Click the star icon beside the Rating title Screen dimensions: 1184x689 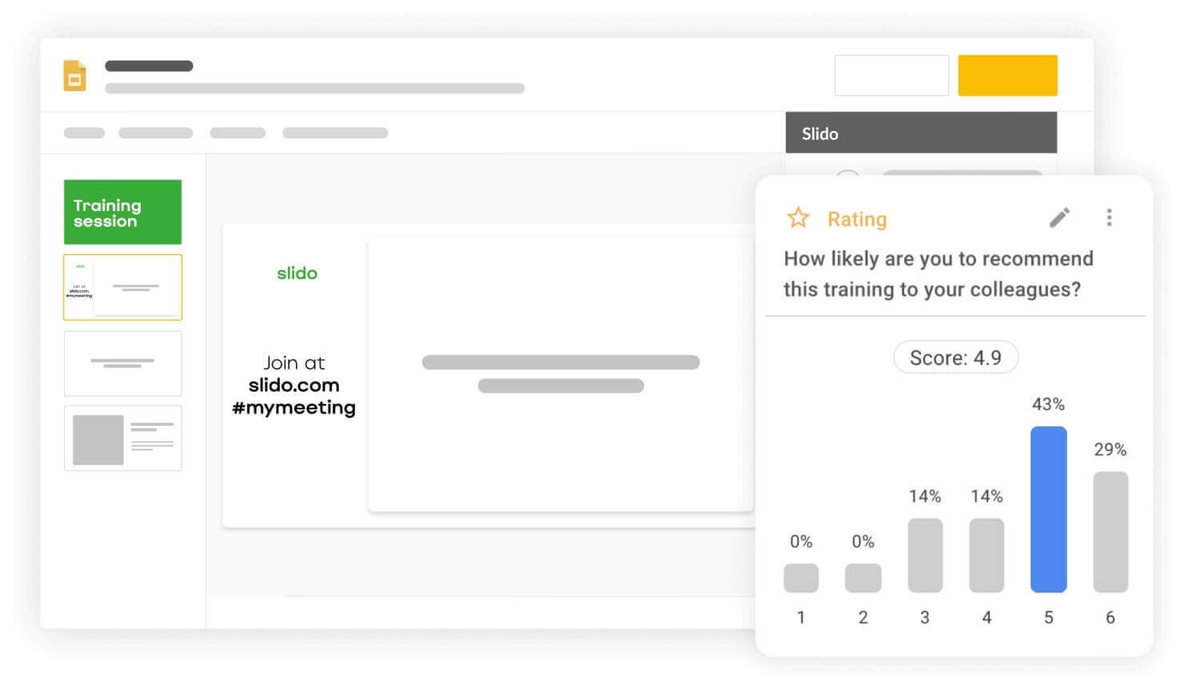[x=798, y=217]
